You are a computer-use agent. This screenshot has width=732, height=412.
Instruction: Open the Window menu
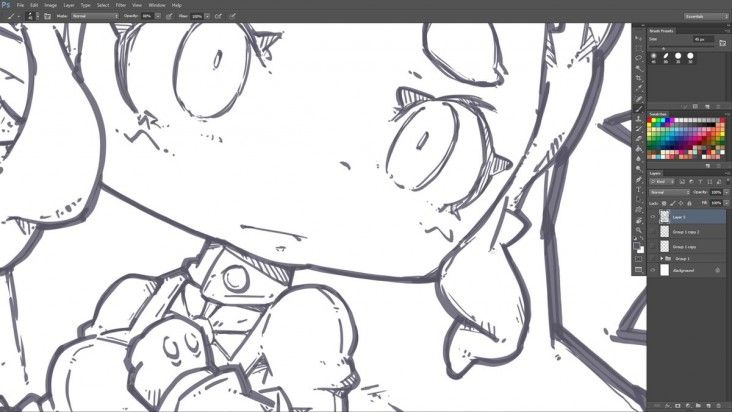pos(157,5)
